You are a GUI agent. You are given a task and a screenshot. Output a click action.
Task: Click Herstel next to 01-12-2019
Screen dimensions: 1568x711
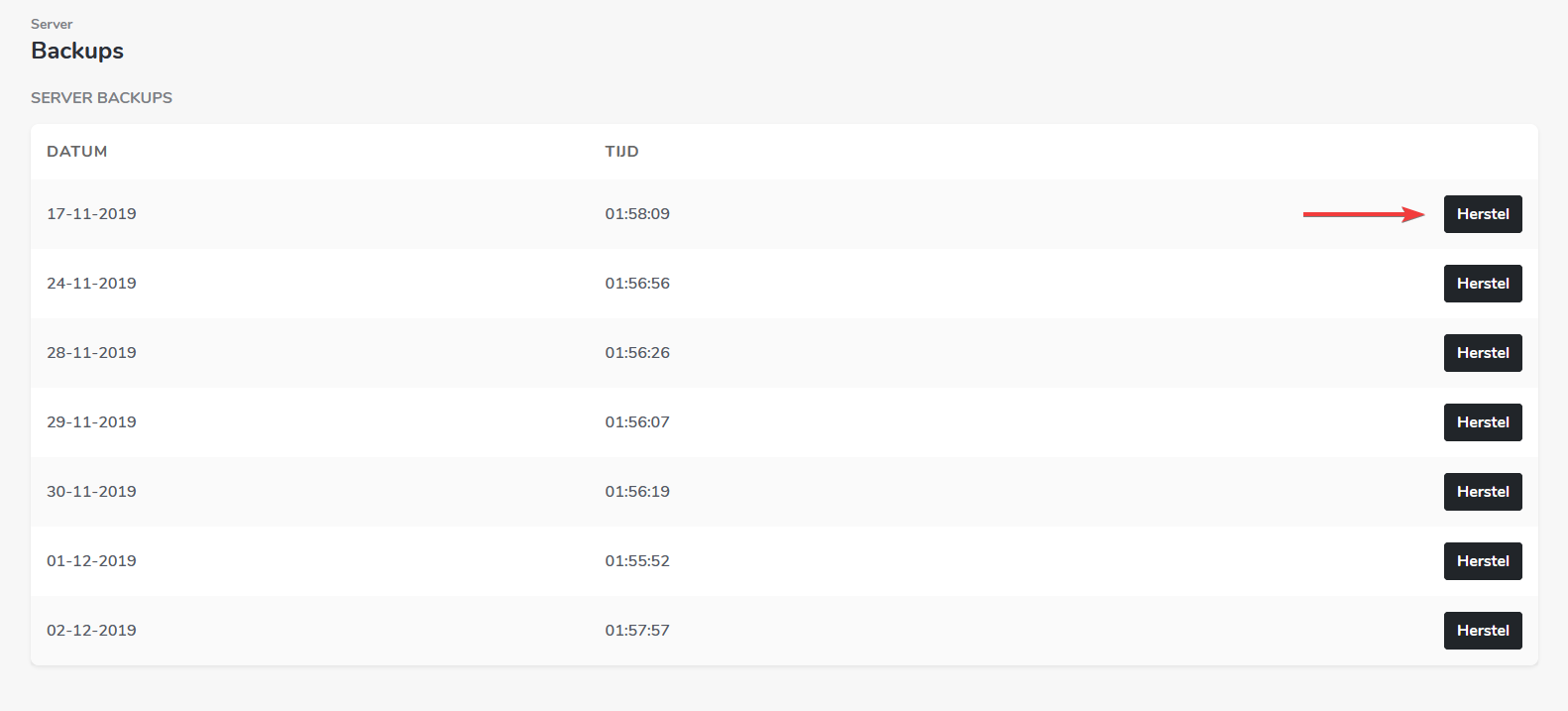pyautogui.click(x=1482, y=561)
